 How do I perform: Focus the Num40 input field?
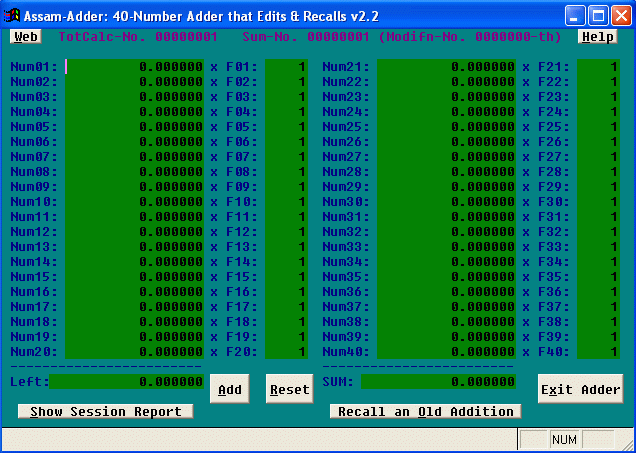(x=446, y=352)
